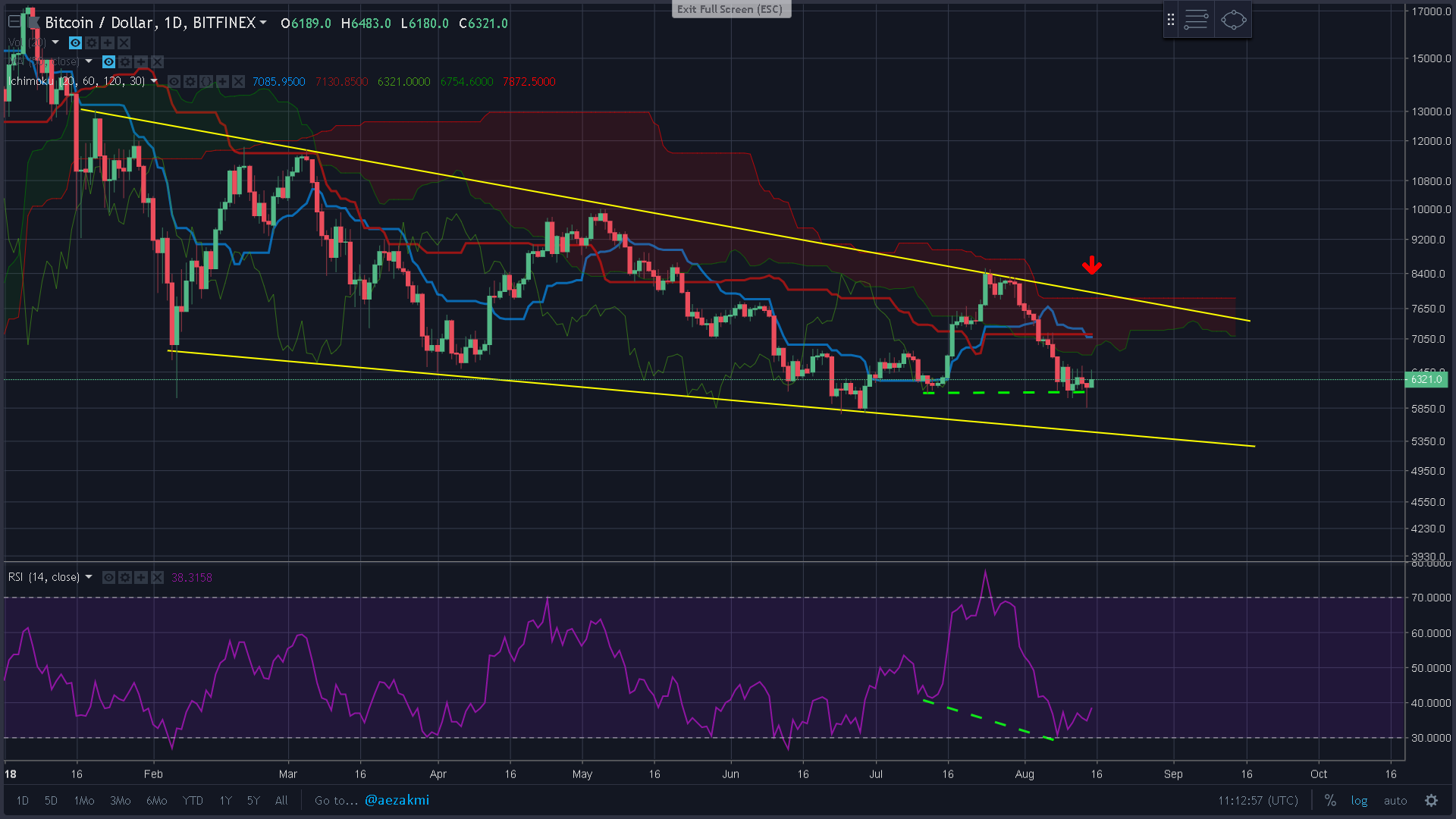Expand the Ichimoku indicator dropdown arrow
Screen dimensions: 1456x819
pos(154,81)
